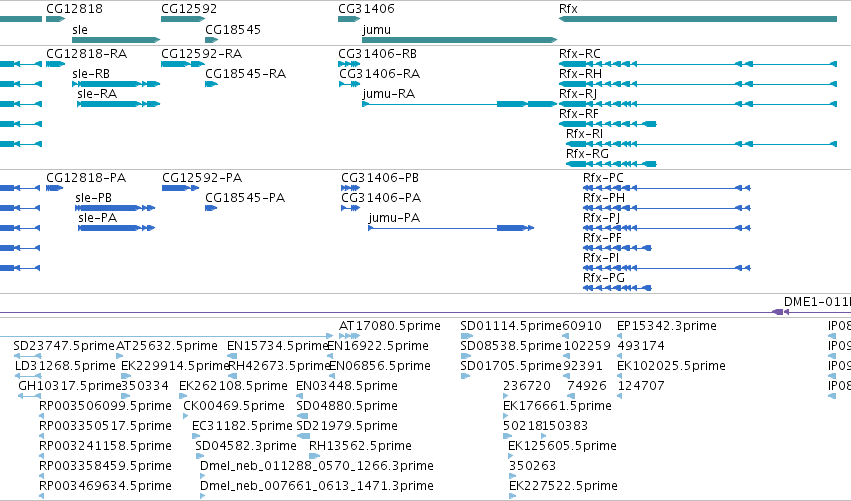Click the EK229914.5prime EST arrow
This screenshot has width=851, height=501.
[126, 376]
